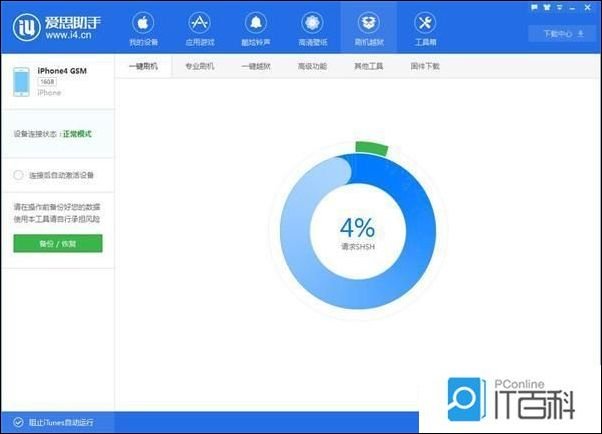Click the green 备份 / 恢复 button
Screen dimensions: 602x434
tap(58, 243)
